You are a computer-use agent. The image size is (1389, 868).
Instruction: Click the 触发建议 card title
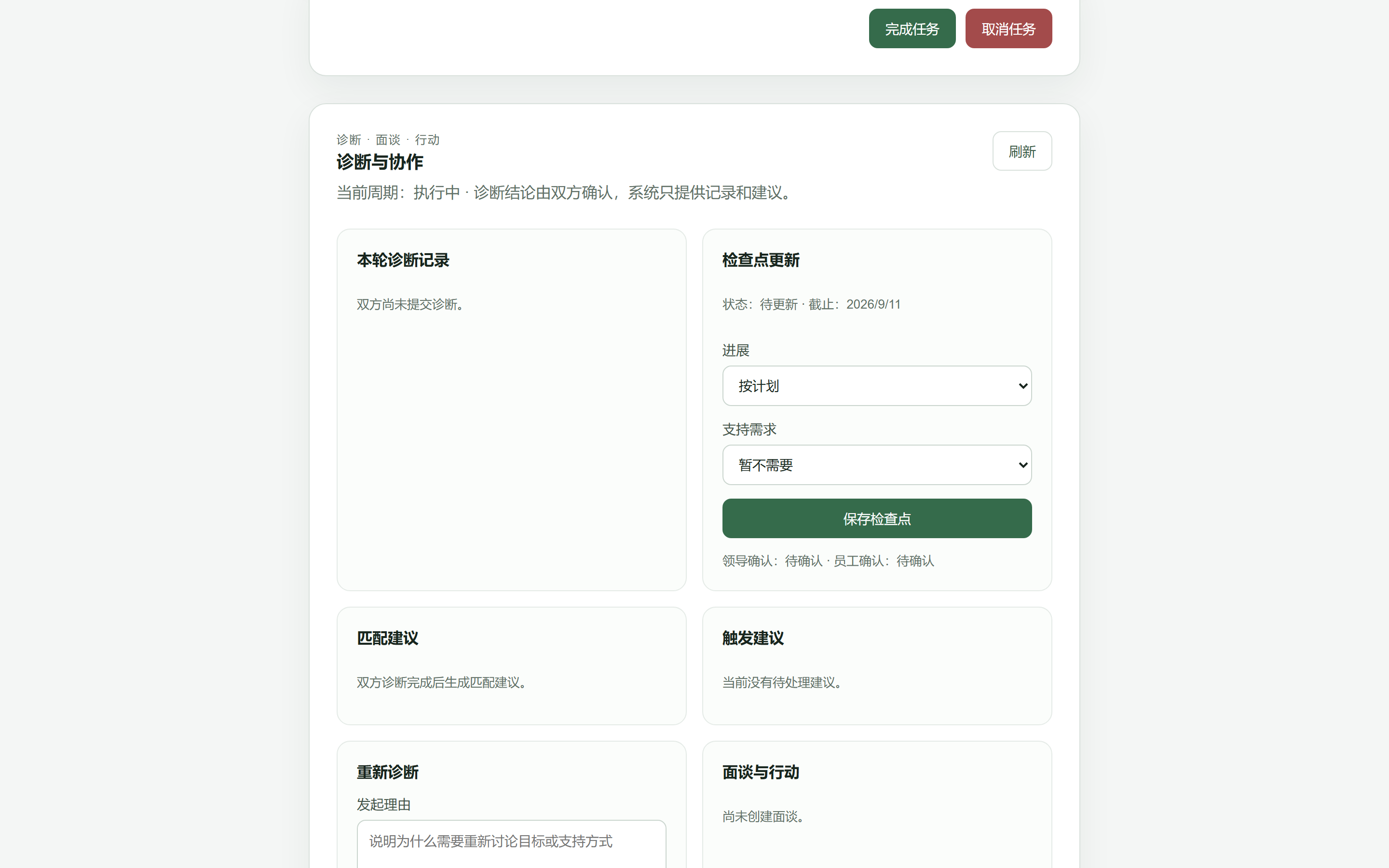pos(753,638)
